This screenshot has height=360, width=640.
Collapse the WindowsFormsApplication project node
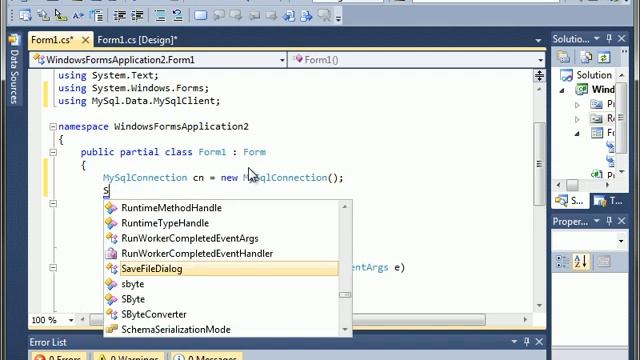(x=562, y=90)
